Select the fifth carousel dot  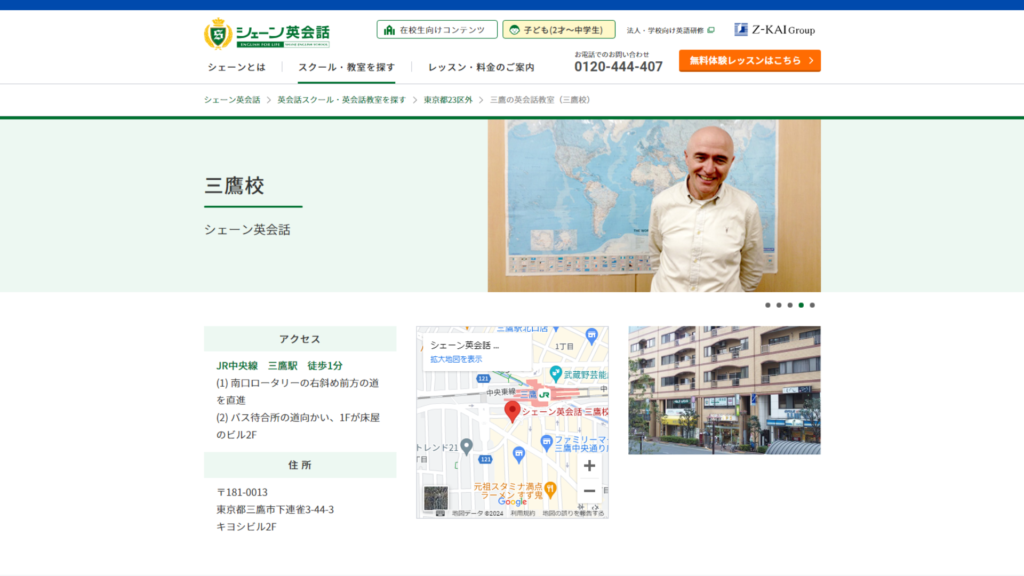coord(812,305)
